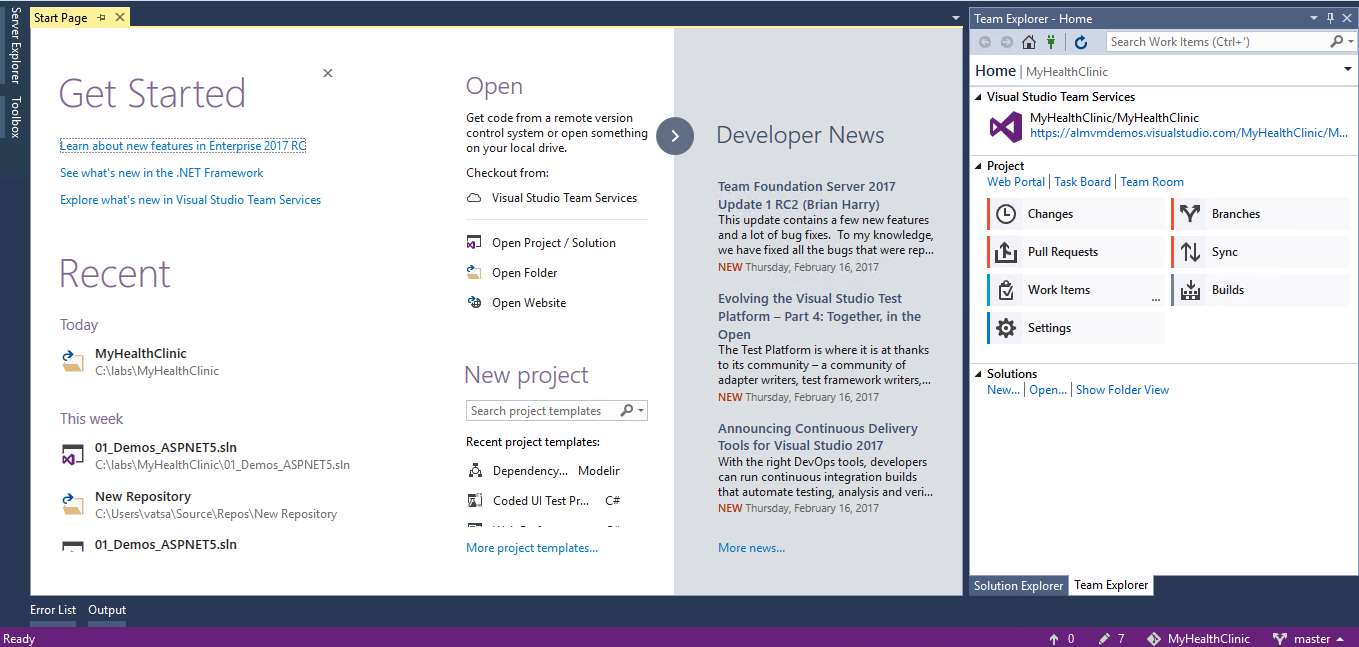This screenshot has height=647, width=1359.
Task: Collapse the Visual Studio Team Services section
Action: point(979,97)
